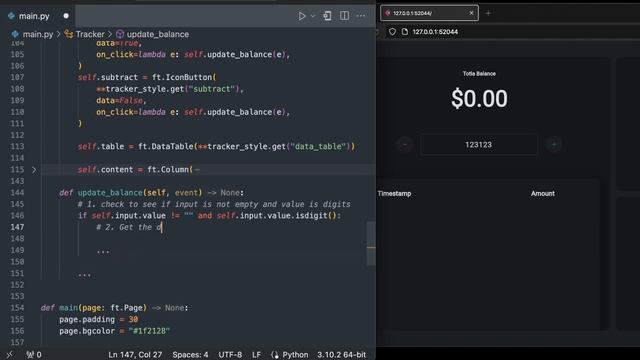Select interpreter 3.10.2 64-bit
This screenshot has height=360, width=640.
coord(342,355)
